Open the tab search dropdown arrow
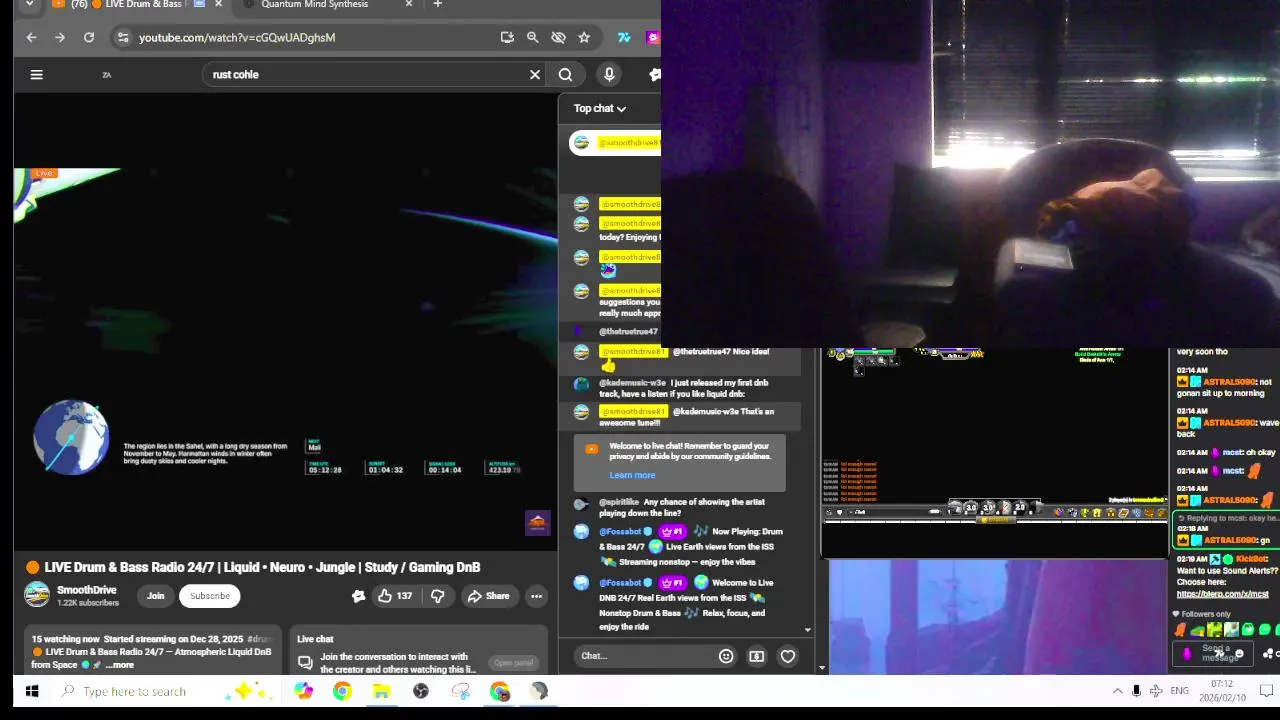 [30, 5]
